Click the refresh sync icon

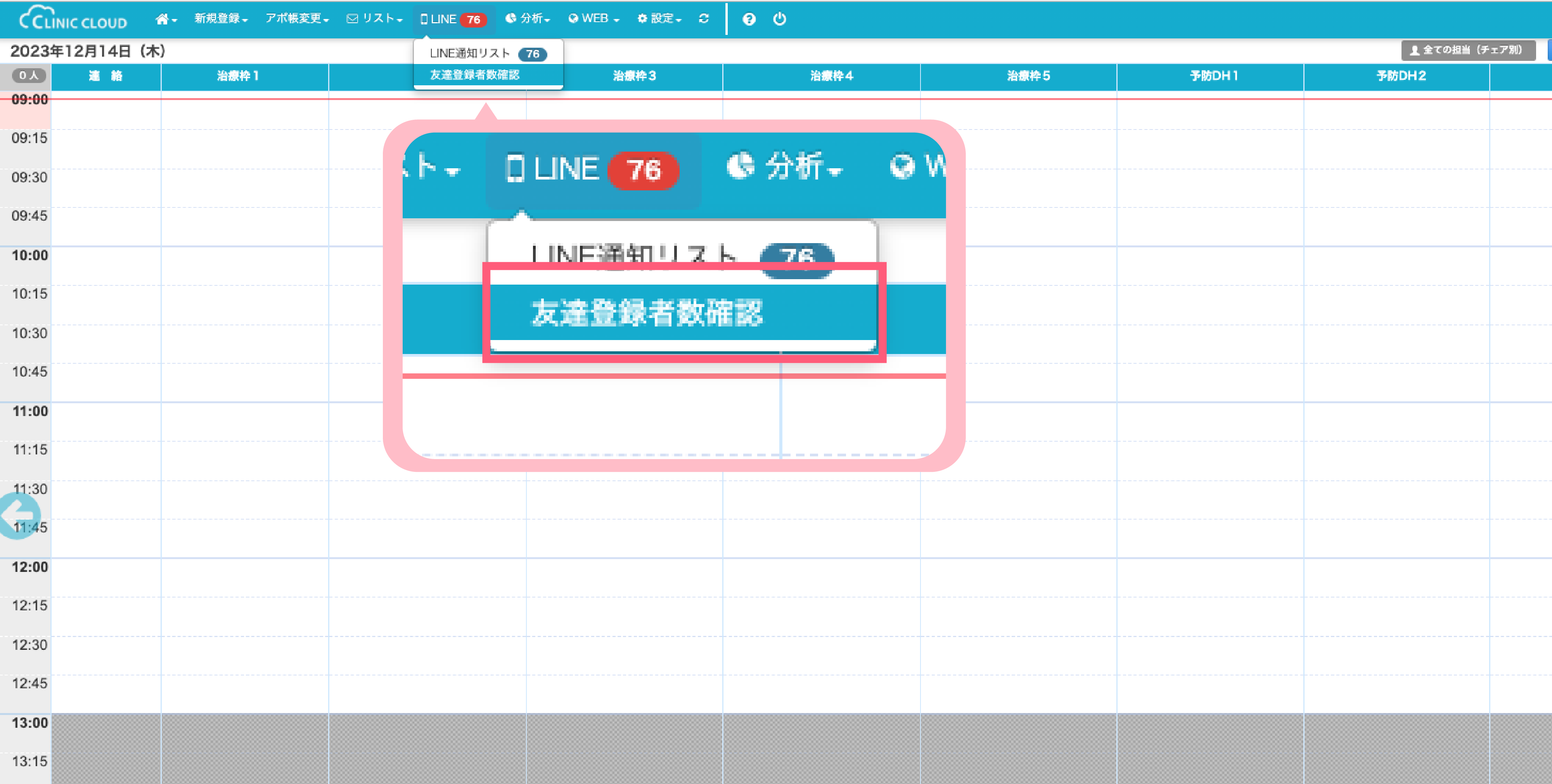point(703,19)
